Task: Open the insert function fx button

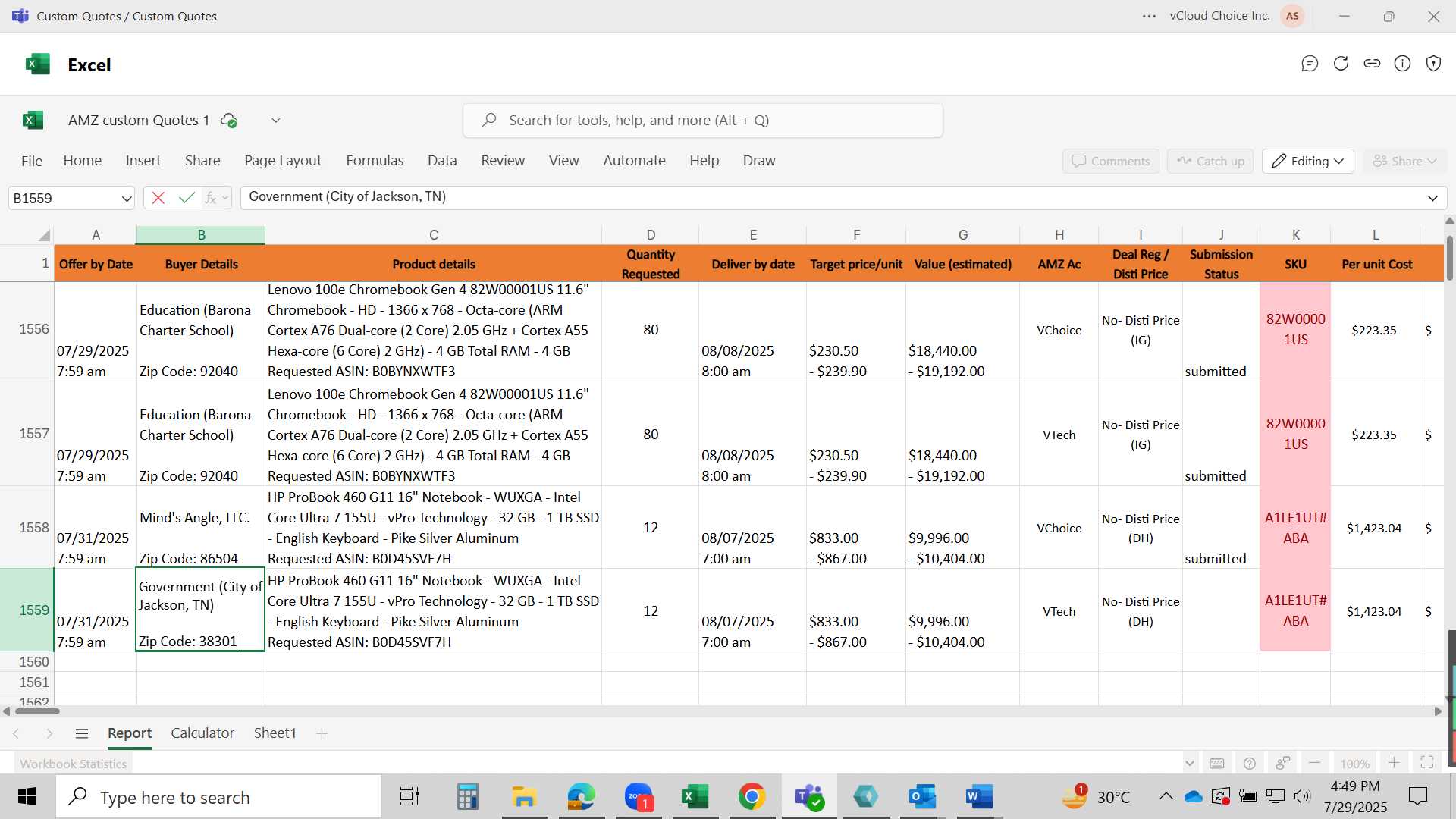Action: (211, 198)
